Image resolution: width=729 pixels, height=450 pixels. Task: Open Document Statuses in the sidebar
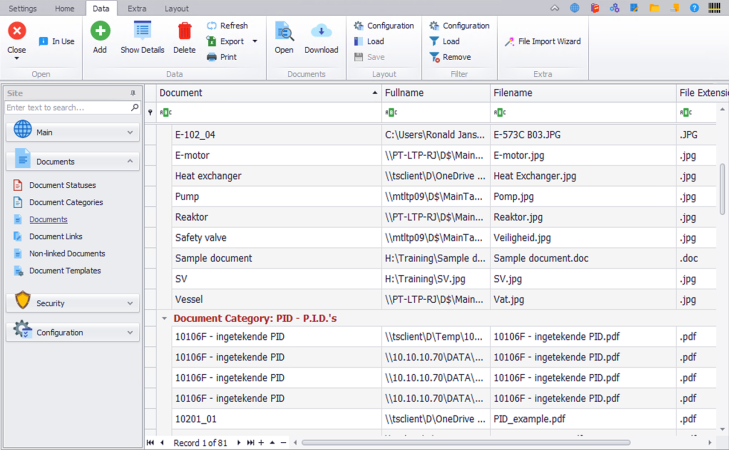62,185
